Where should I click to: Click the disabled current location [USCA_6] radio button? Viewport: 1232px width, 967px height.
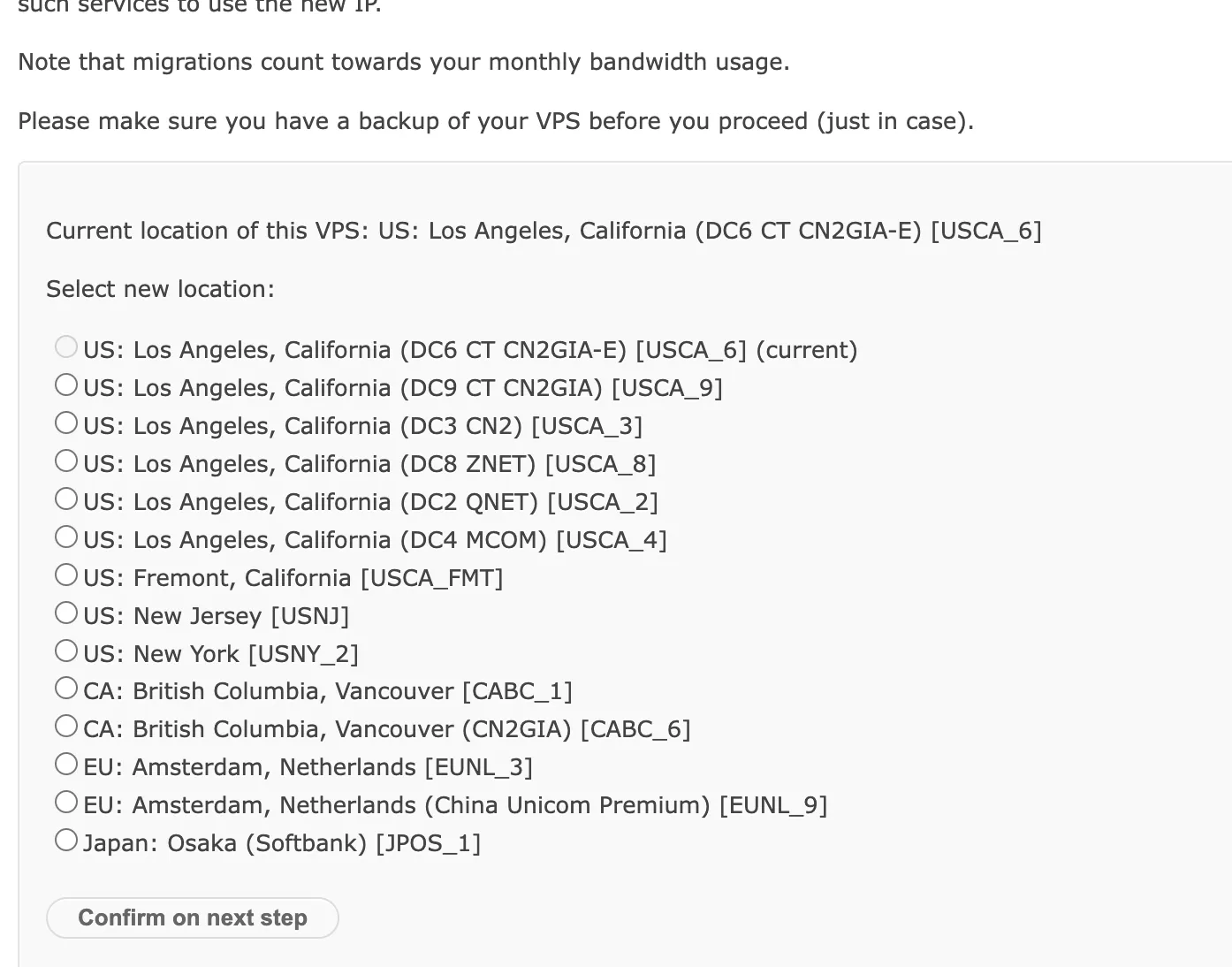(66, 347)
